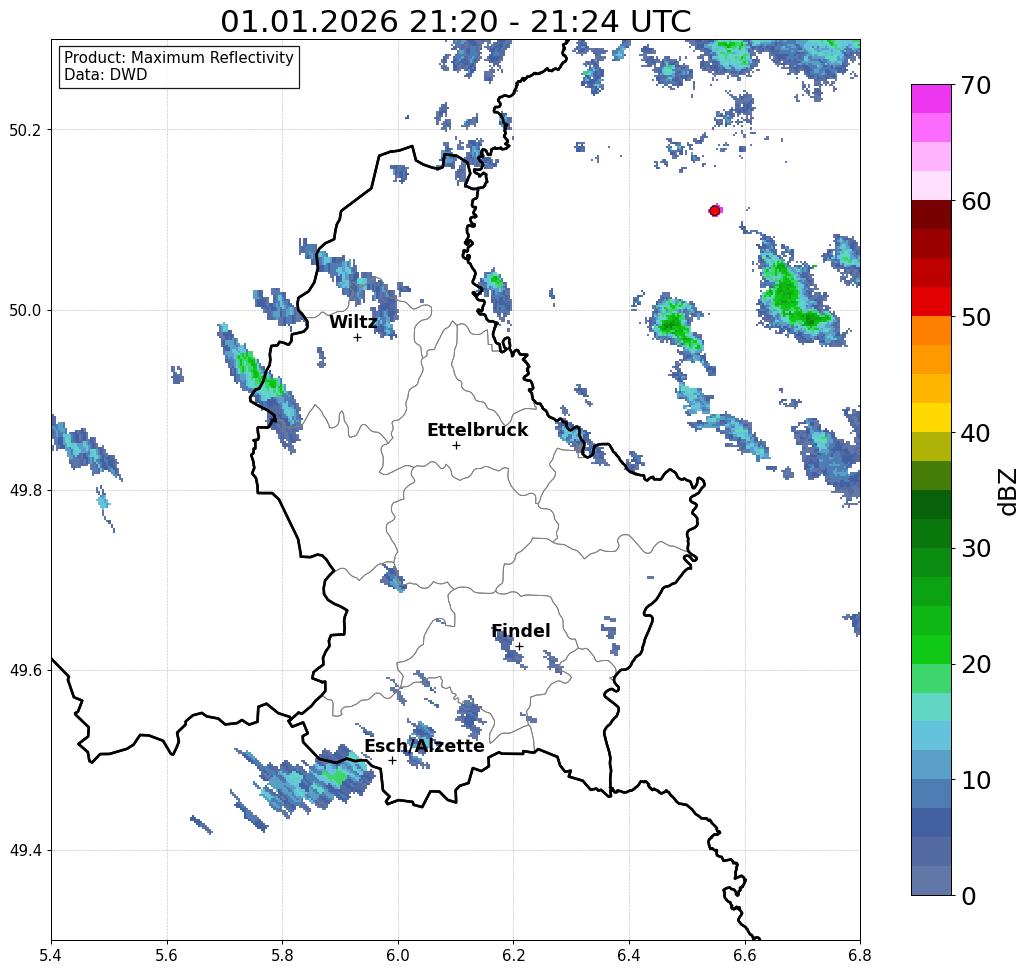Click the longitude label 6.4
1029x973 pixels.
point(629,955)
